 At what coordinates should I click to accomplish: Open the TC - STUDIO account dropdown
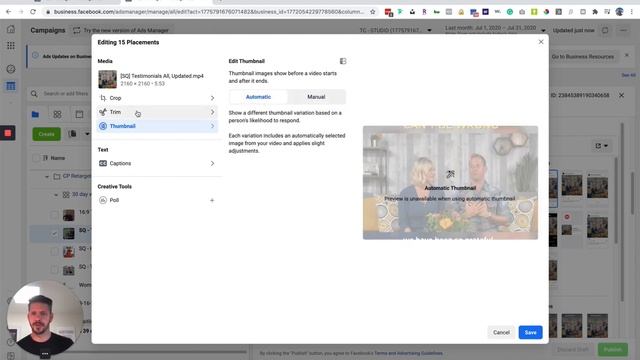click(x=396, y=30)
